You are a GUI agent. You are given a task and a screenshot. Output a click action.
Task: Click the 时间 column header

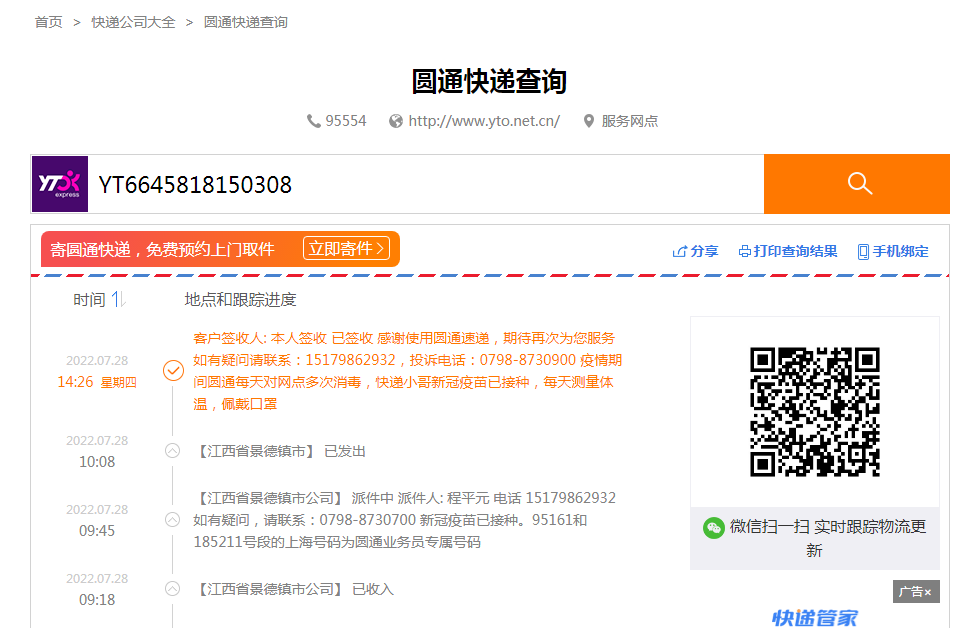[89, 300]
